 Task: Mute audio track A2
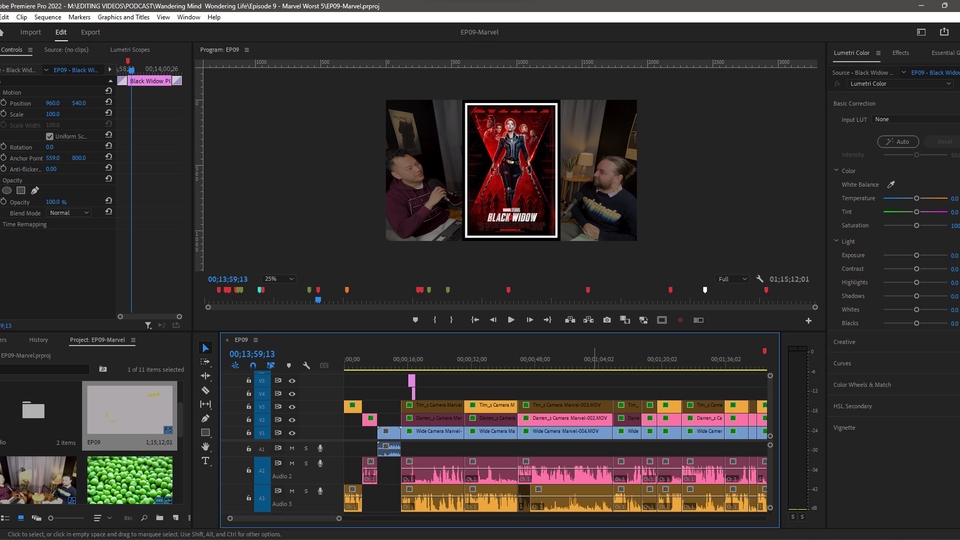coord(292,463)
